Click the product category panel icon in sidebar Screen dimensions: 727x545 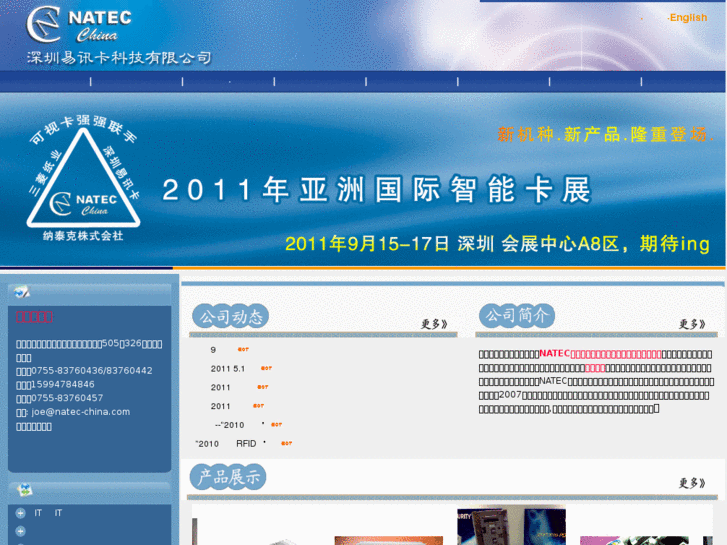pos(24,489)
